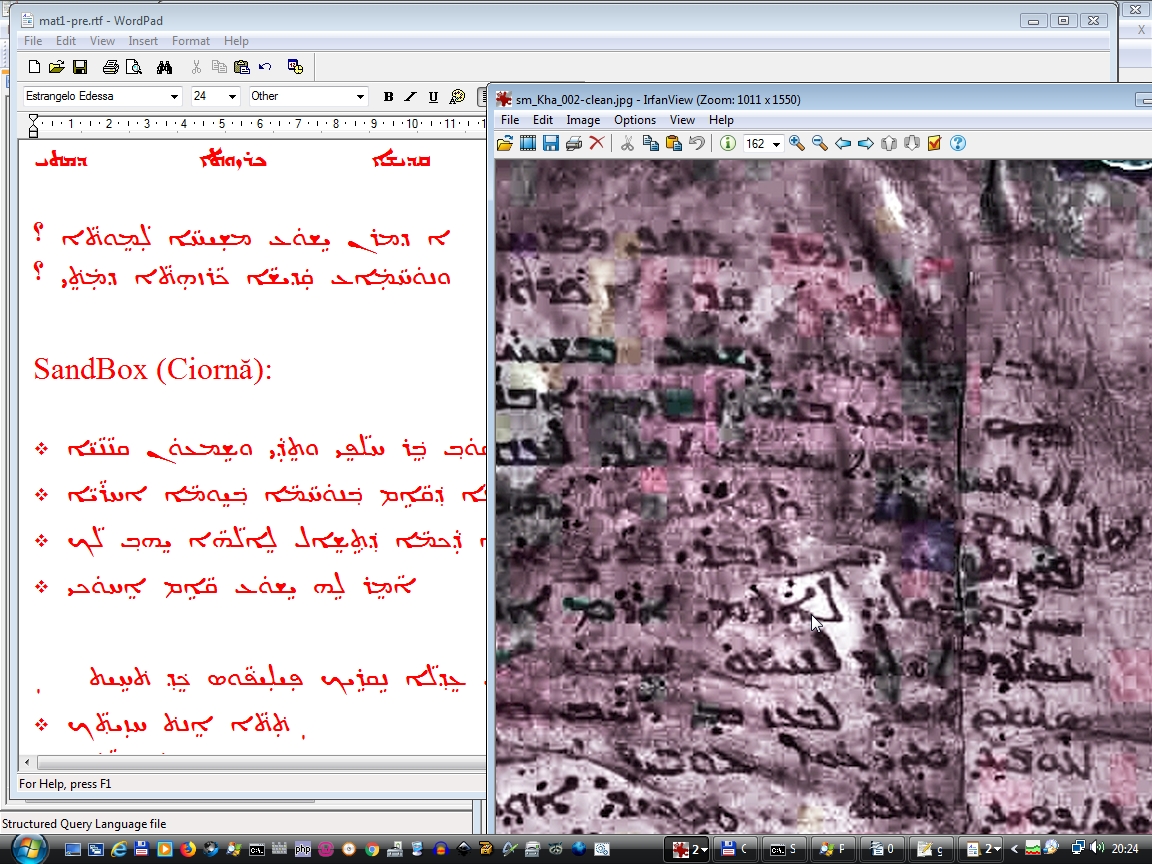Delete file with IrfanView red X icon
Viewport: 1152px width, 864px height.
(x=597, y=144)
